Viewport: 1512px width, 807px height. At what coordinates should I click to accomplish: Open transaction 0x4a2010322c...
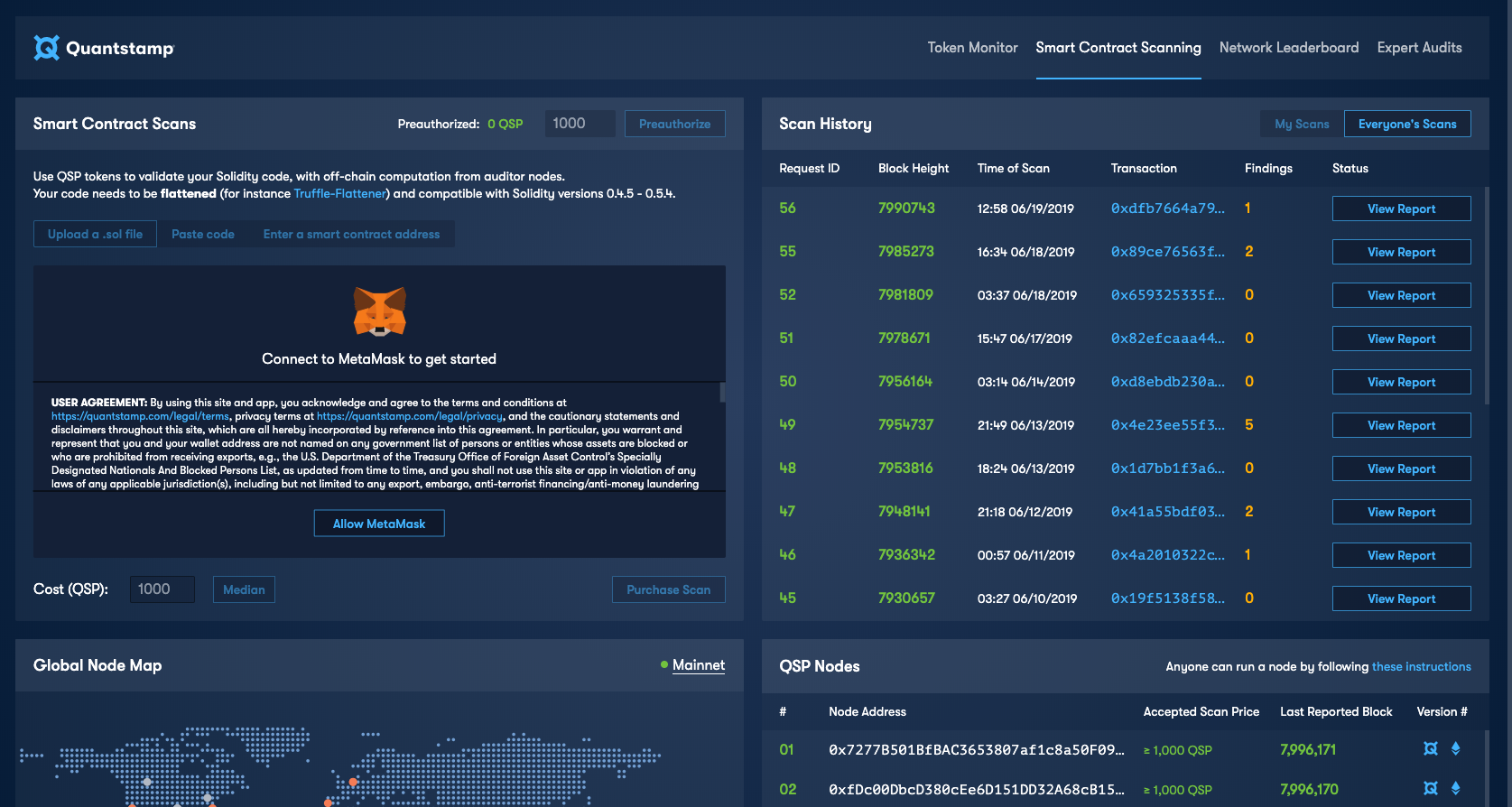click(1168, 555)
